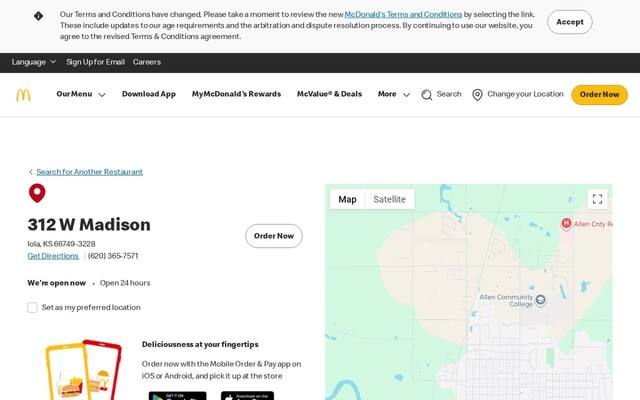Viewport: 640px width, 400px height.
Task: Click Iola, KS 66749-3228 address text
Action: pos(61,244)
